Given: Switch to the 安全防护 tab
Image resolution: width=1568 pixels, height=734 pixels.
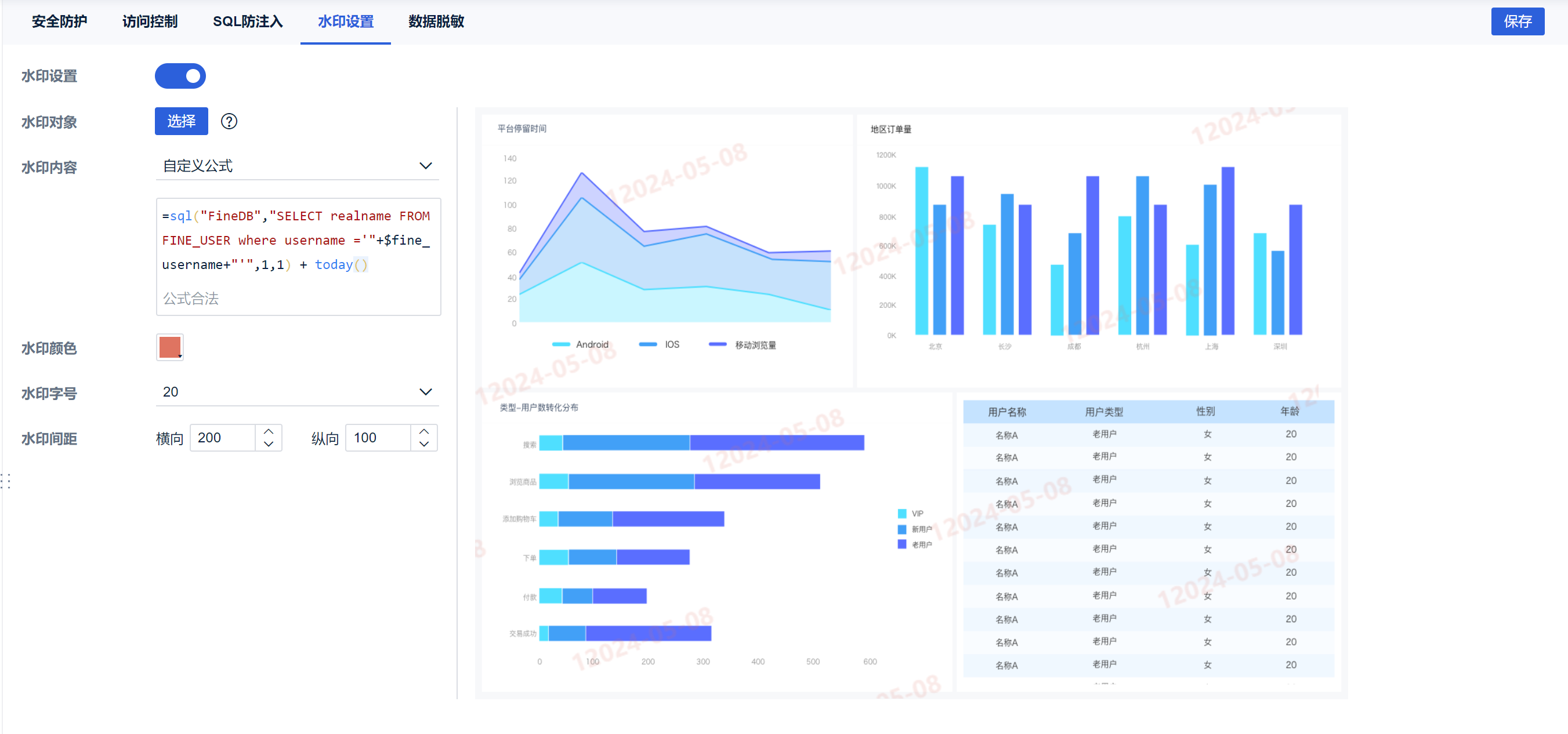Looking at the screenshot, I should coord(59,22).
